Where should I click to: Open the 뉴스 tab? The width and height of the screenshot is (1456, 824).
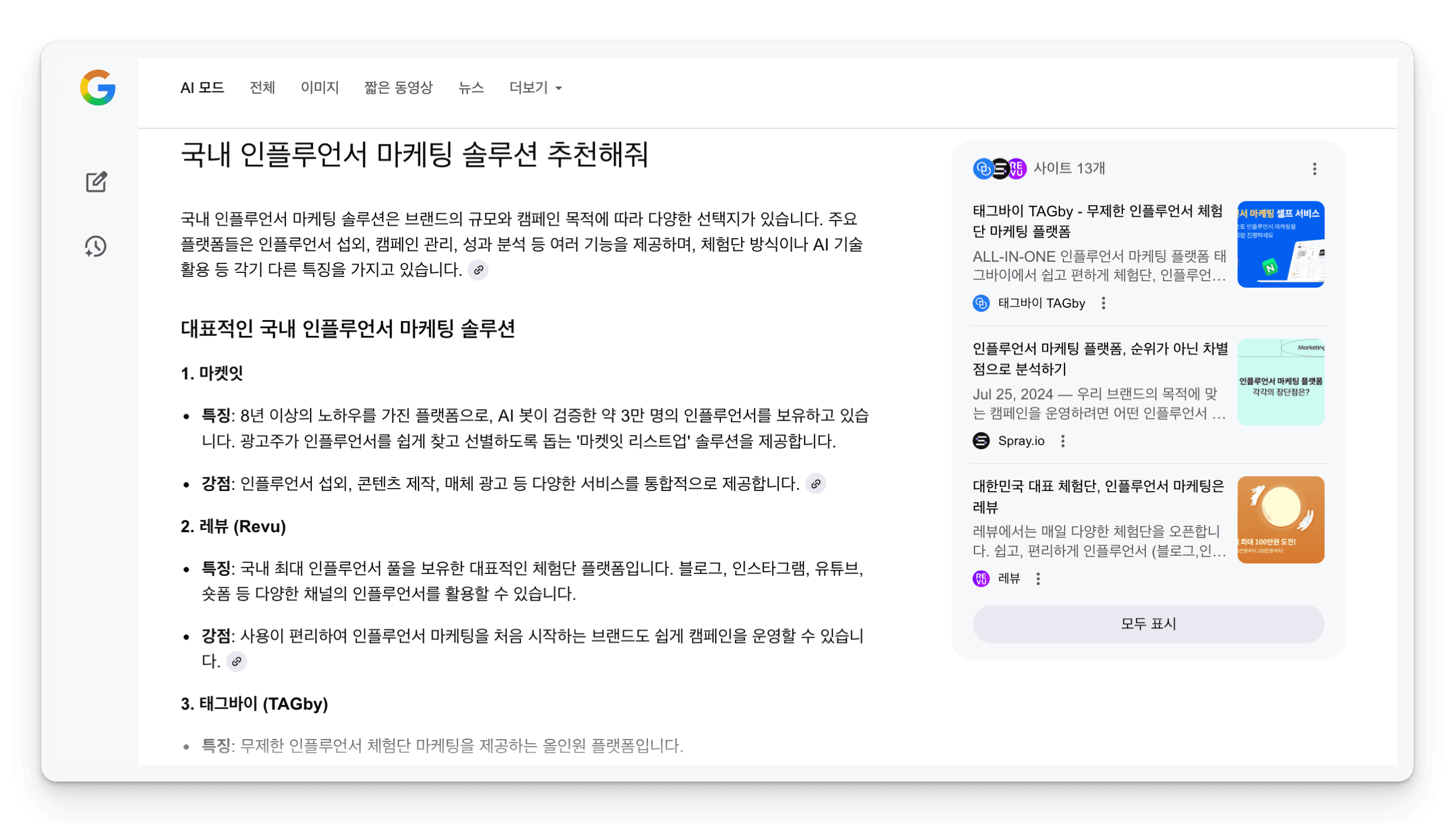click(470, 88)
